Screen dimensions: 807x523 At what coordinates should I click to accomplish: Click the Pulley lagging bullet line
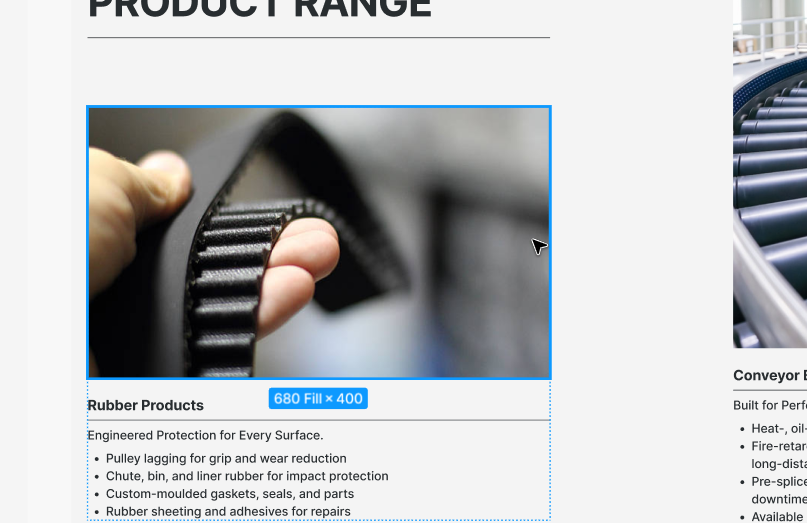click(x=226, y=458)
